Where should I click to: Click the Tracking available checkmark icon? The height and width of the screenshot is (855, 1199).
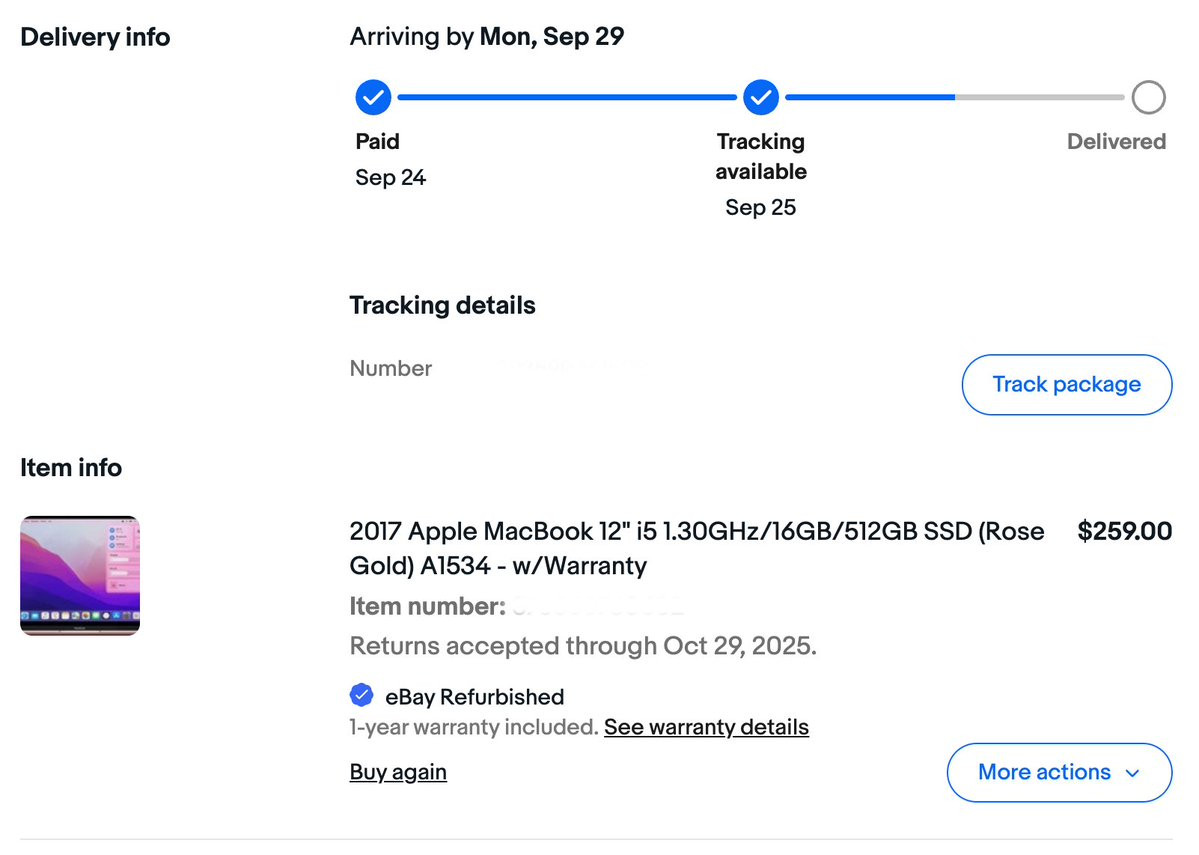[x=761, y=97]
